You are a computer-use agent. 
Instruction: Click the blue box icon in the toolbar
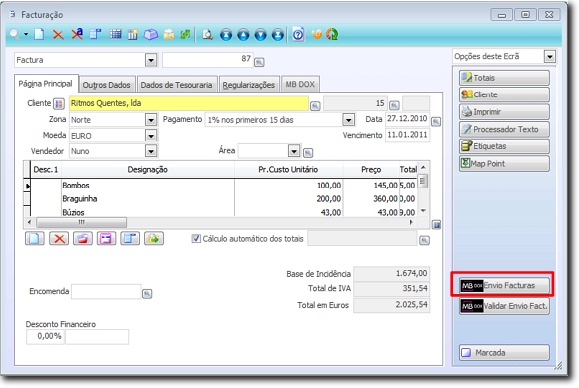pos(151,35)
